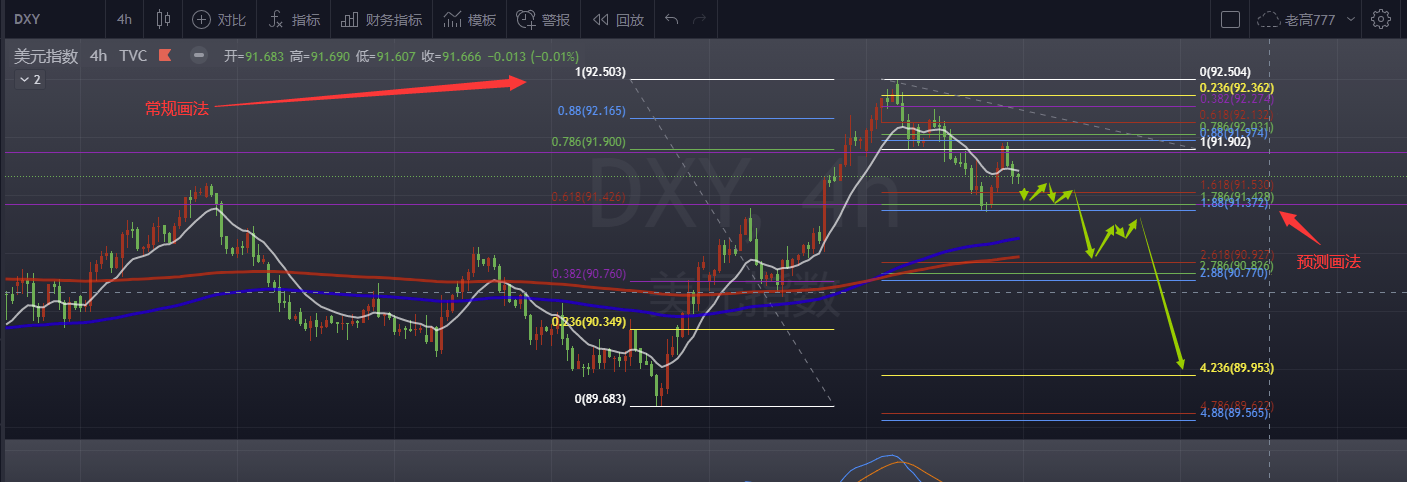
Task: Select Fibonacci label 1(92.503)
Action: (598, 72)
